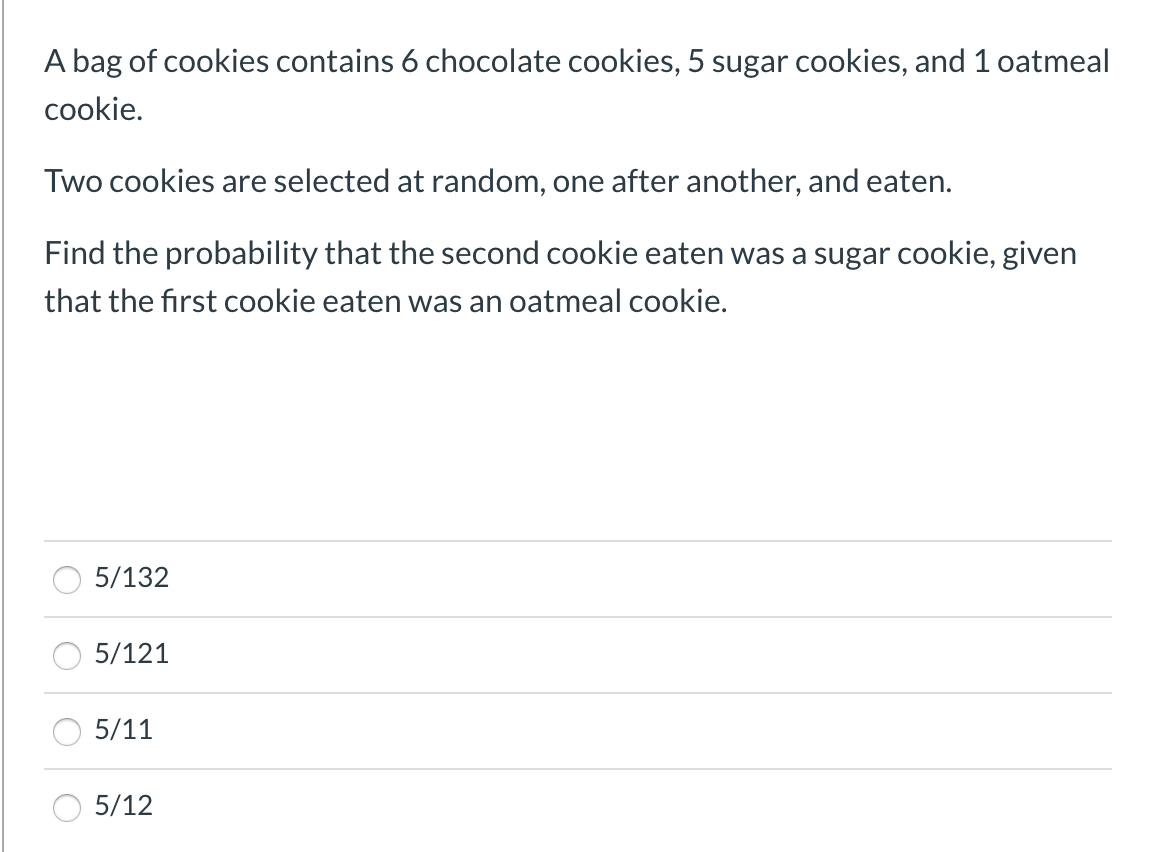Choose the radio circle beside 5/121
This screenshot has width=1152, height=852.
67,655
